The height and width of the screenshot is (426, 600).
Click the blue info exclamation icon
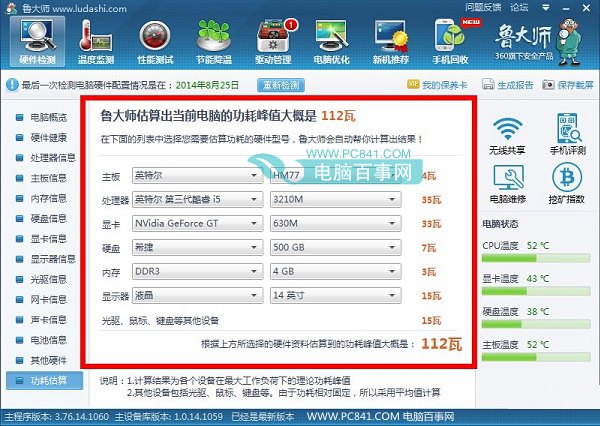pos(12,84)
